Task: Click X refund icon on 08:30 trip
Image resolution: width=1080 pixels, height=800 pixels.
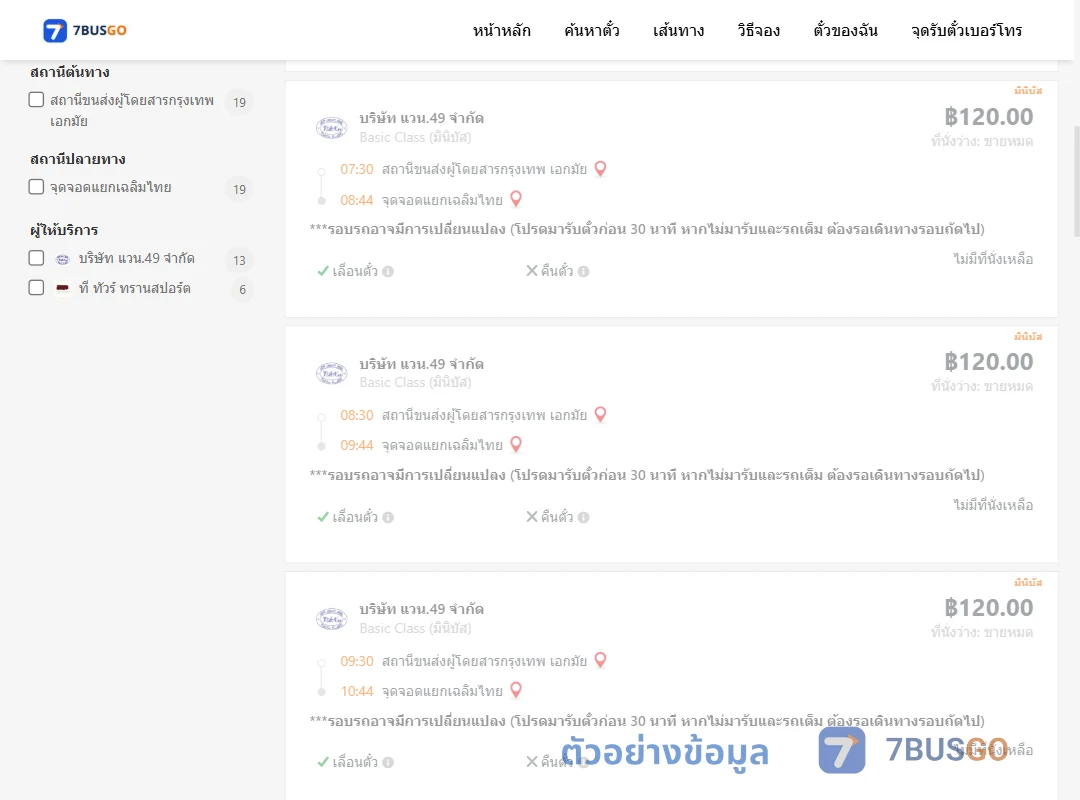Action: [x=532, y=517]
